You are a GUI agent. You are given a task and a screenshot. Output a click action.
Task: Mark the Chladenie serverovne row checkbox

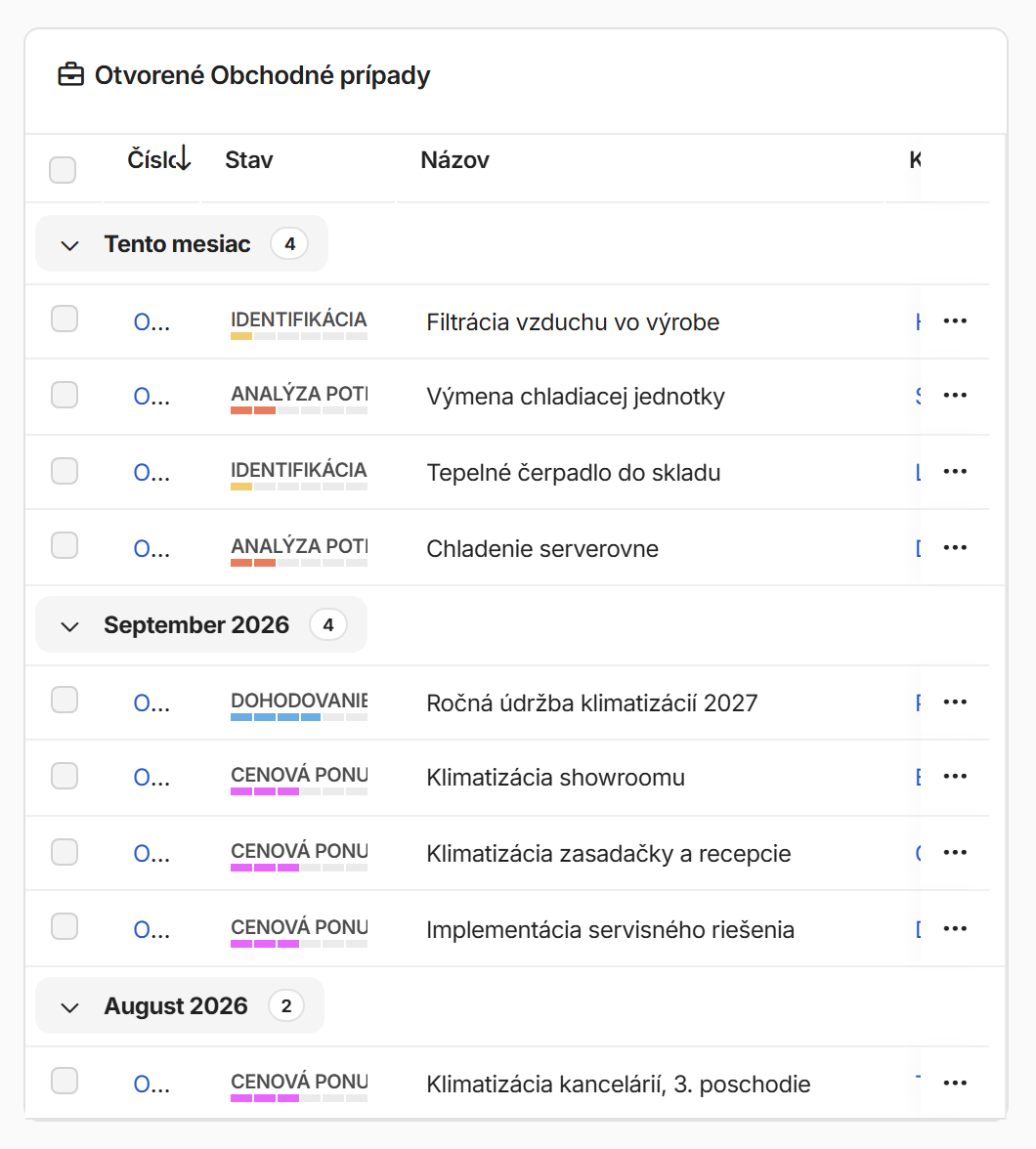click(65, 546)
